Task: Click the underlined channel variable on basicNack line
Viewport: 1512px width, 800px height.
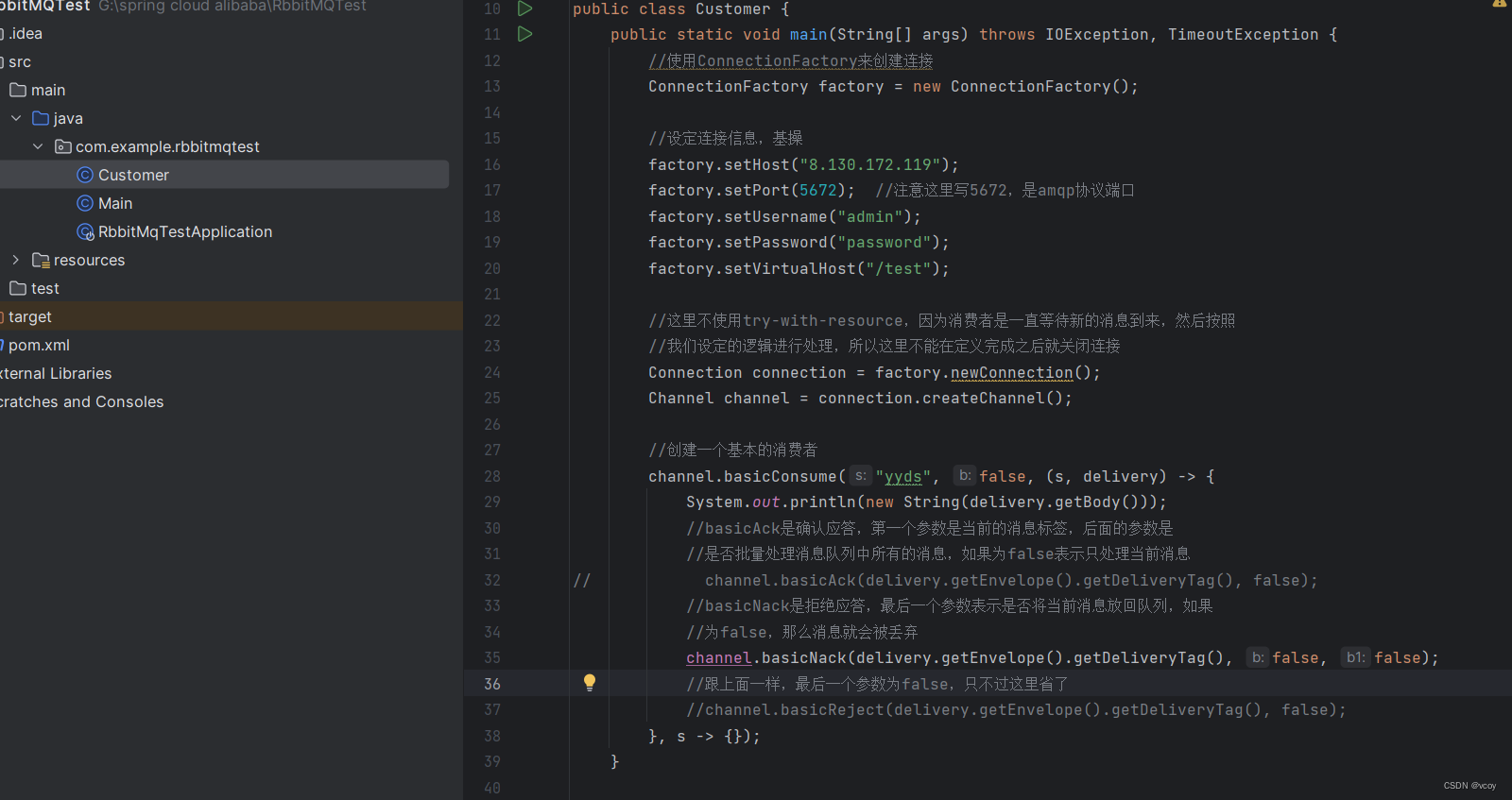Action: point(718,657)
